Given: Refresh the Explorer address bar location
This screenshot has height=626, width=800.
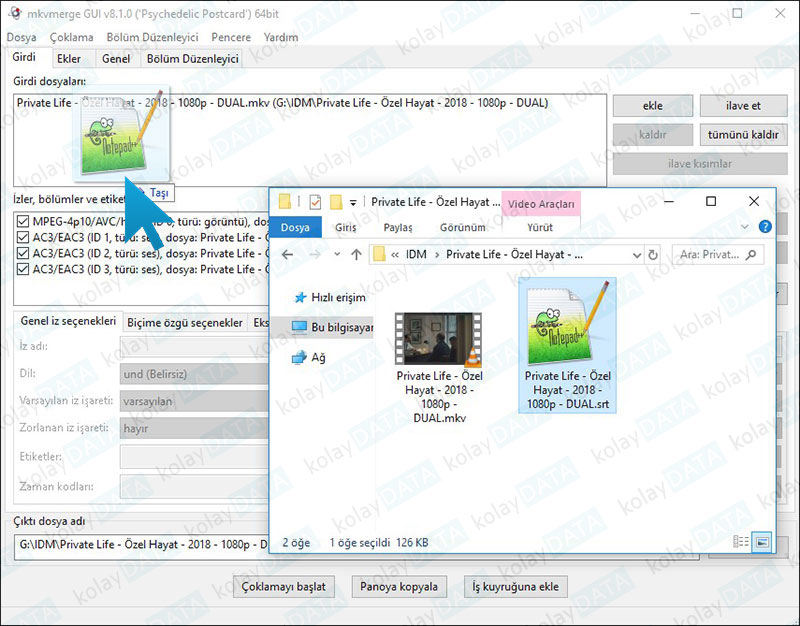Looking at the screenshot, I should click(x=653, y=255).
